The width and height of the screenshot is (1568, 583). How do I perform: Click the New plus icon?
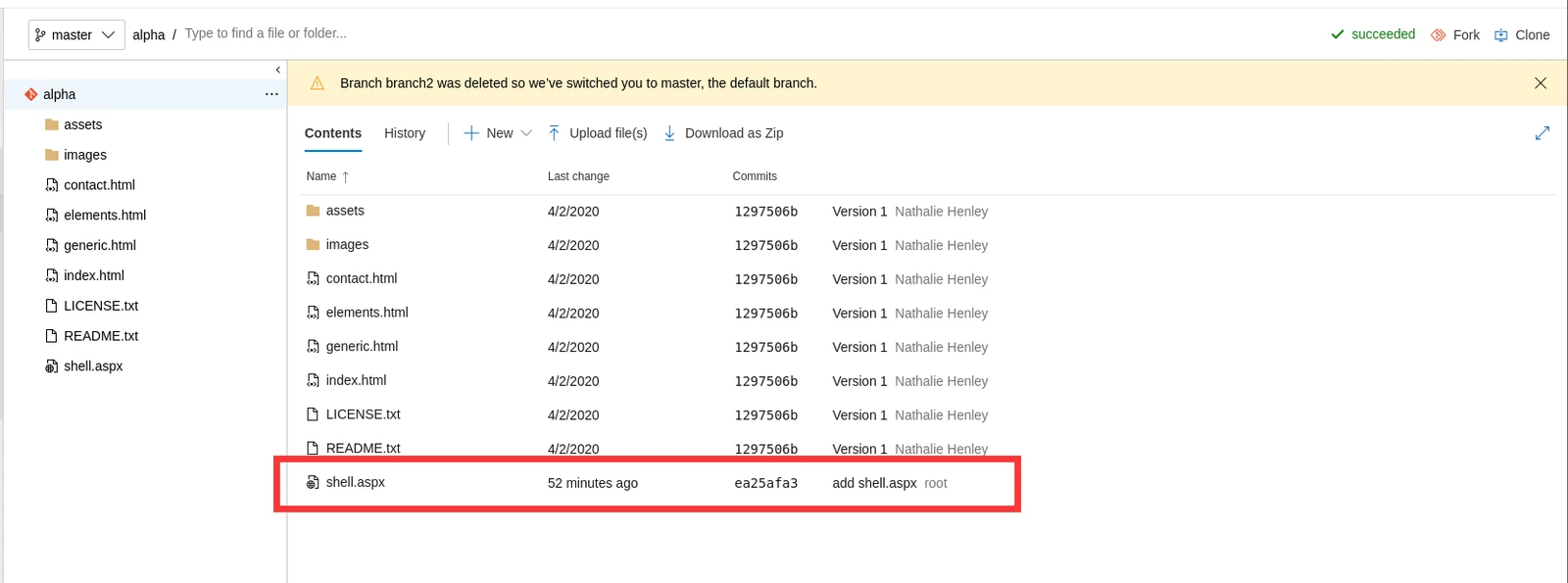[x=471, y=133]
